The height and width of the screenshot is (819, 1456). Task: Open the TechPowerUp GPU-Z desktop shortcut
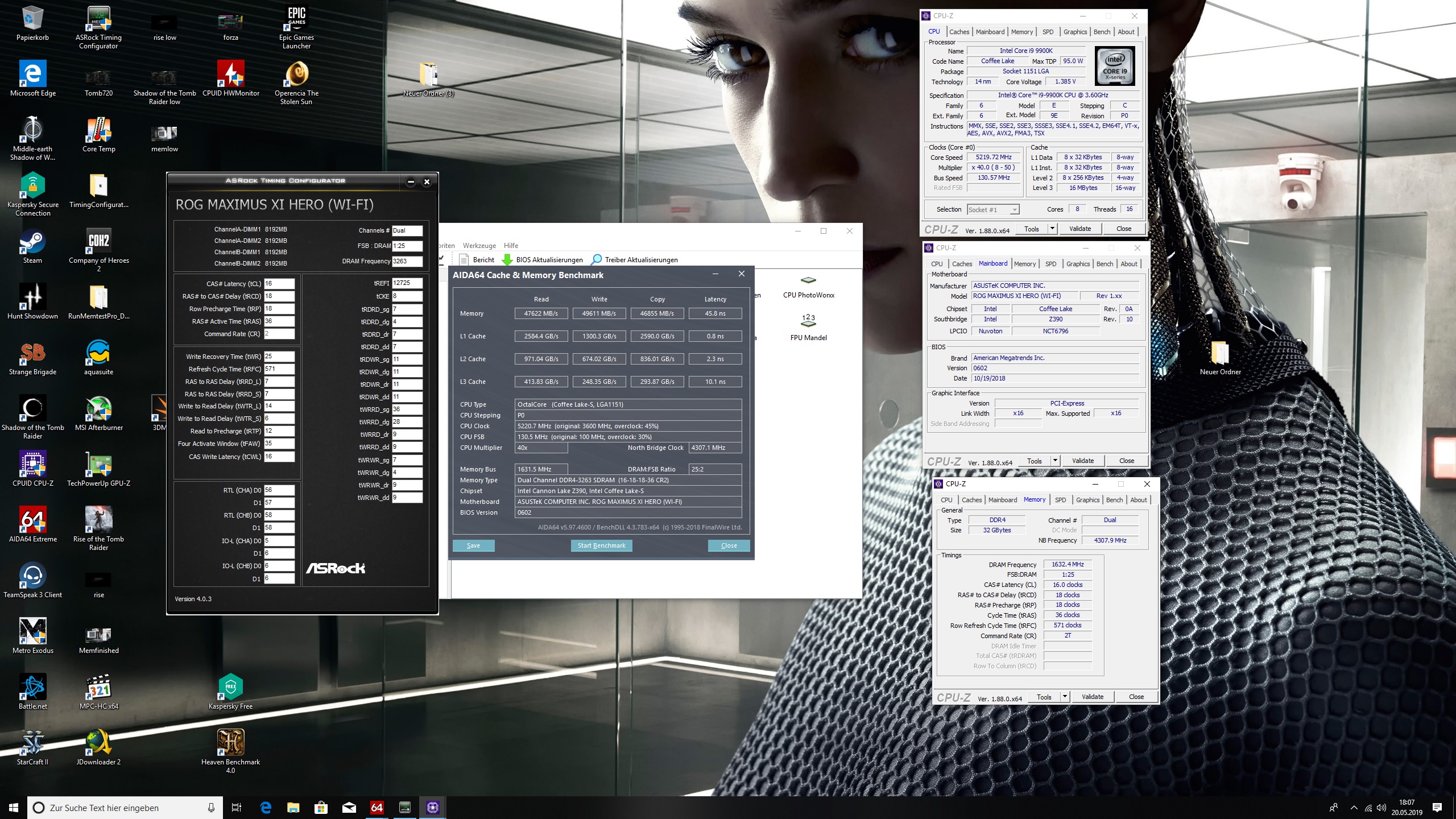tap(98, 465)
